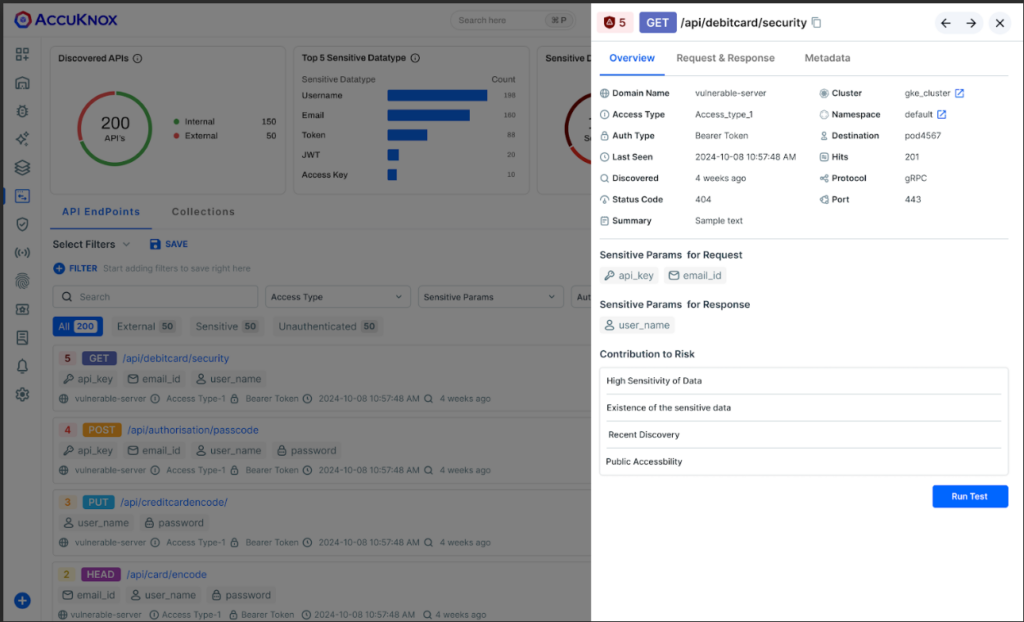1024x622 pixels.
Task: Click the Search field above the endpoint list
Action: click(x=154, y=296)
